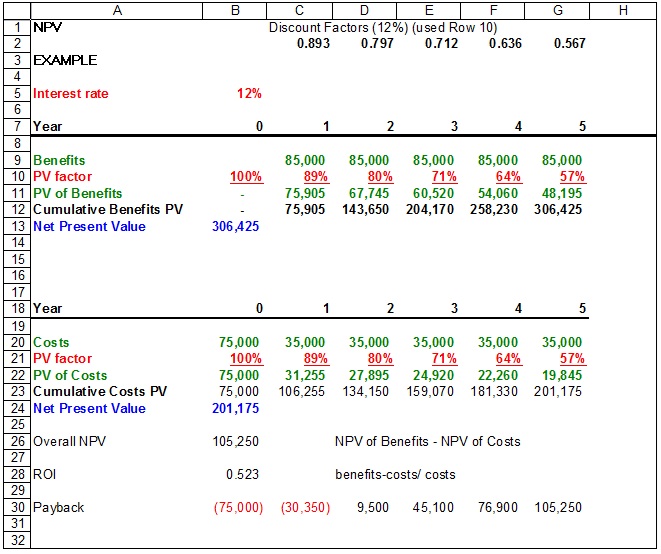
Task: Select column A header
Action: (x=116, y=10)
